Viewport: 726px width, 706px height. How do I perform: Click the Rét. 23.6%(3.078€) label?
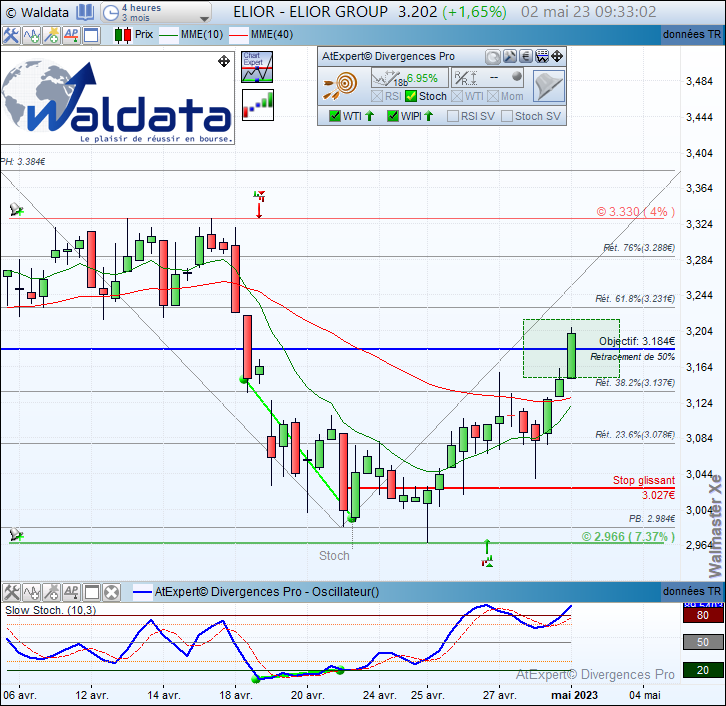coord(635,435)
